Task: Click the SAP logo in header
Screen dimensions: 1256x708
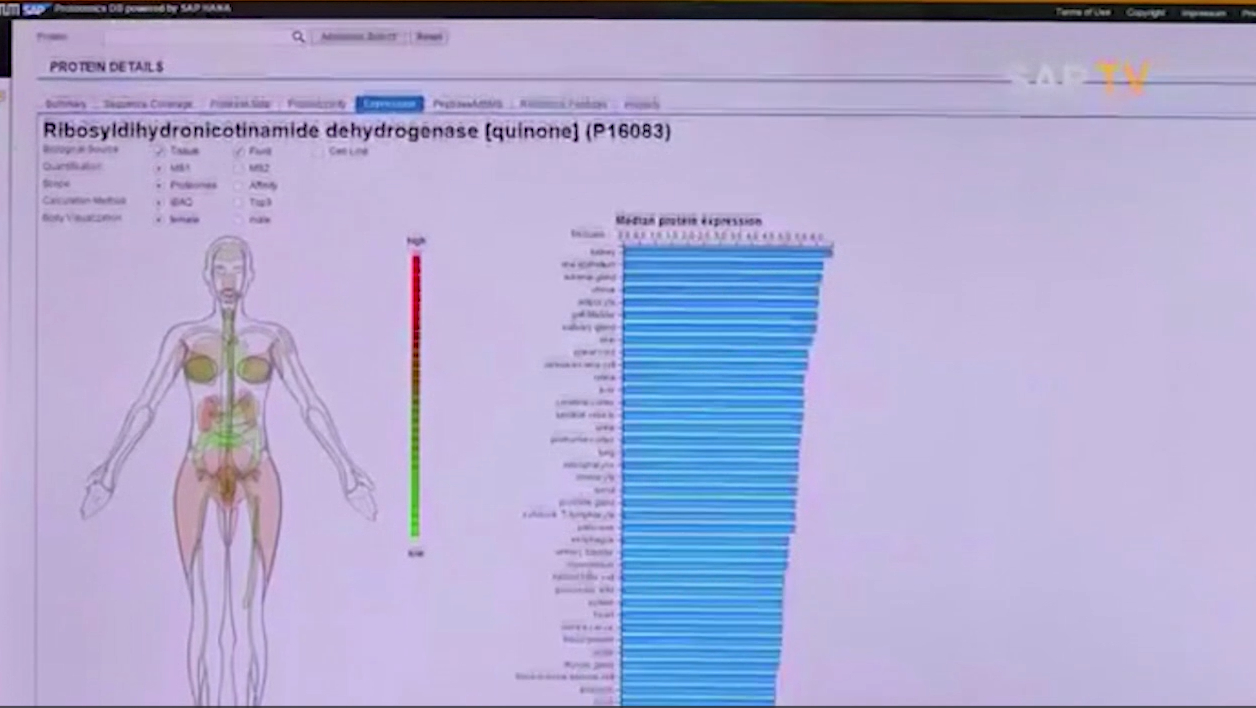Action: point(36,10)
